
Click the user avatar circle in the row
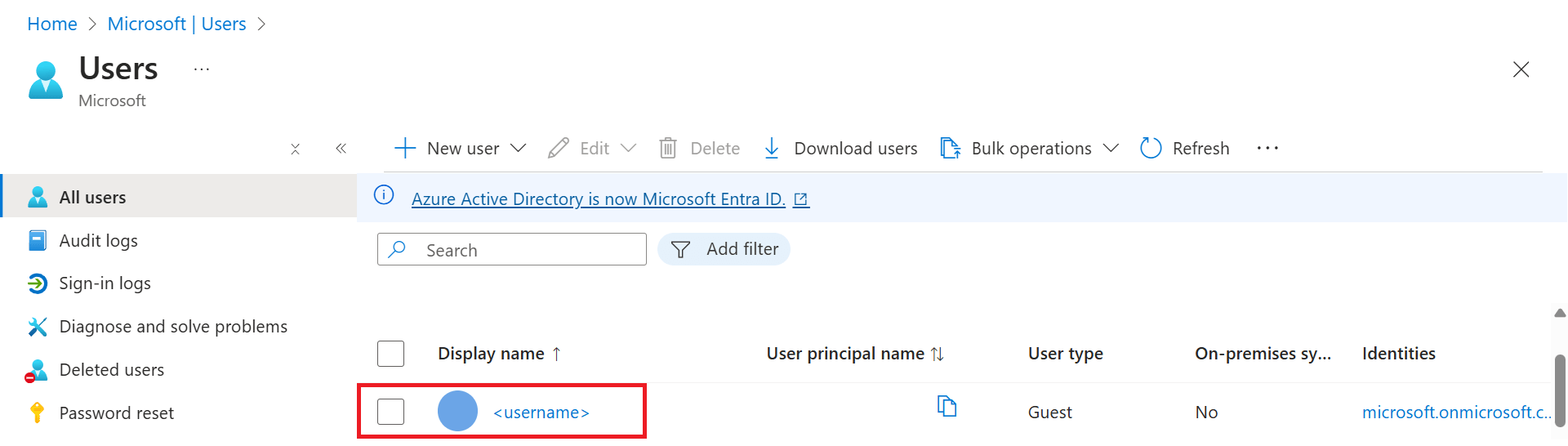click(457, 411)
